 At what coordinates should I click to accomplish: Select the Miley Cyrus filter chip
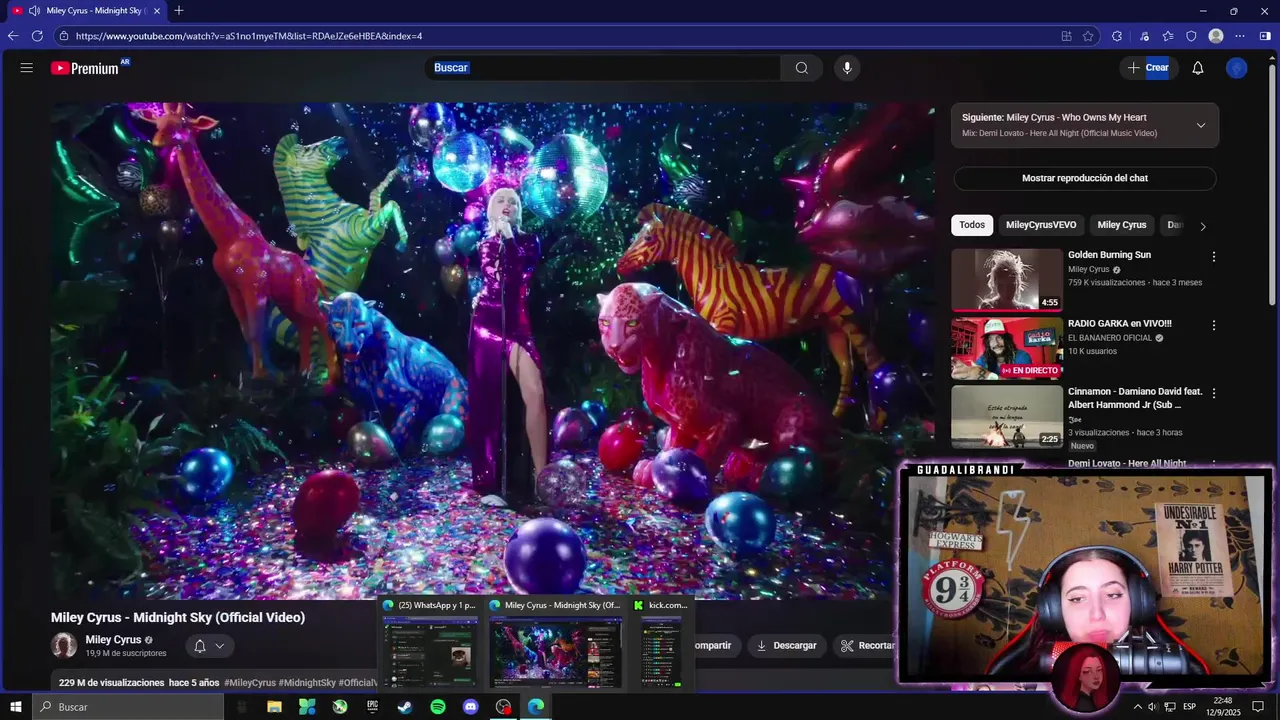coord(1122,225)
